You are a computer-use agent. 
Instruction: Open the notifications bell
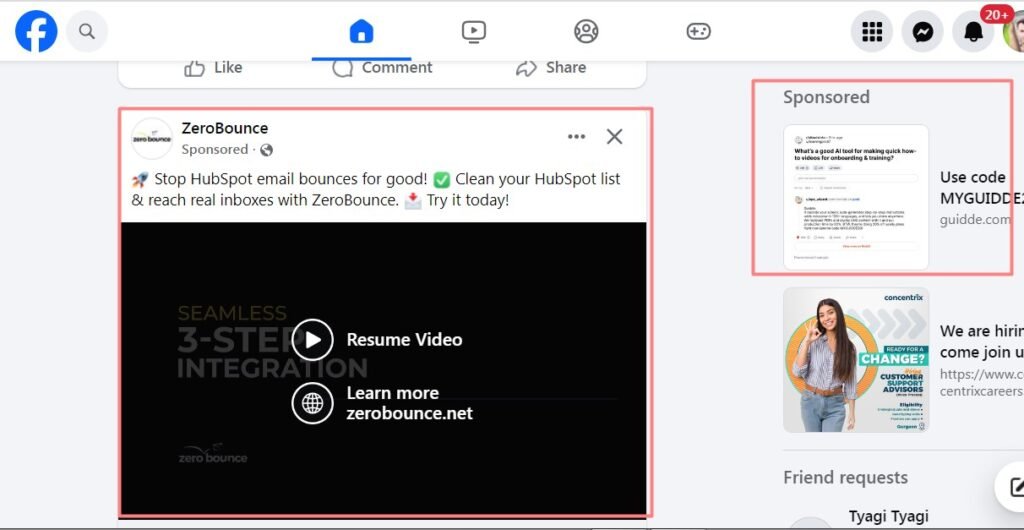(x=973, y=32)
